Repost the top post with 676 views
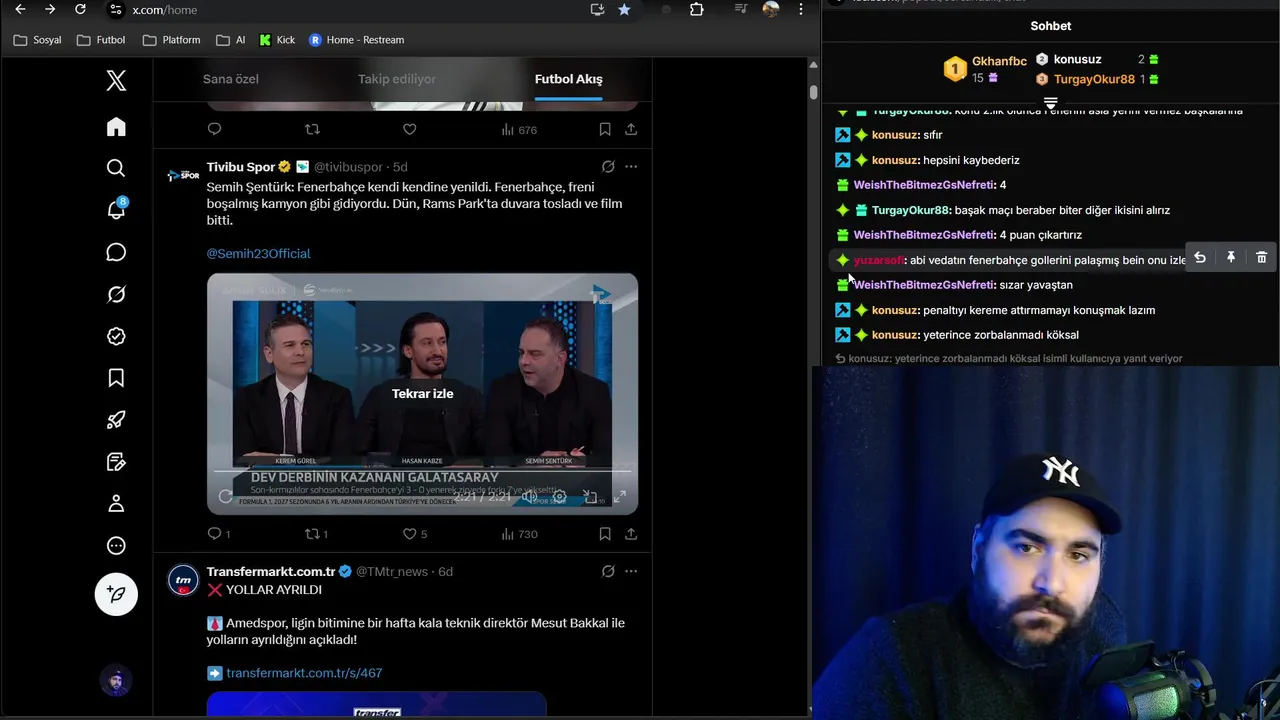 [x=312, y=129]
